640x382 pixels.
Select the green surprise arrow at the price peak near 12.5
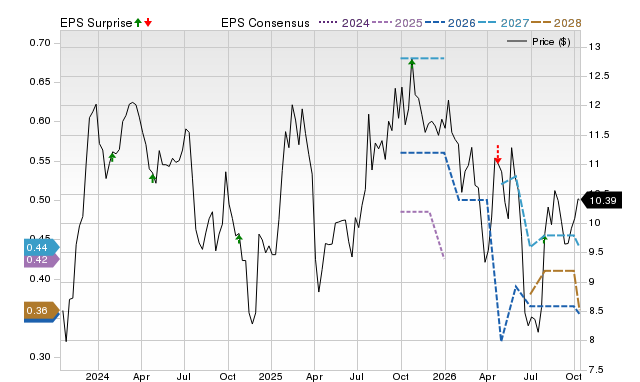coord(412,63)
